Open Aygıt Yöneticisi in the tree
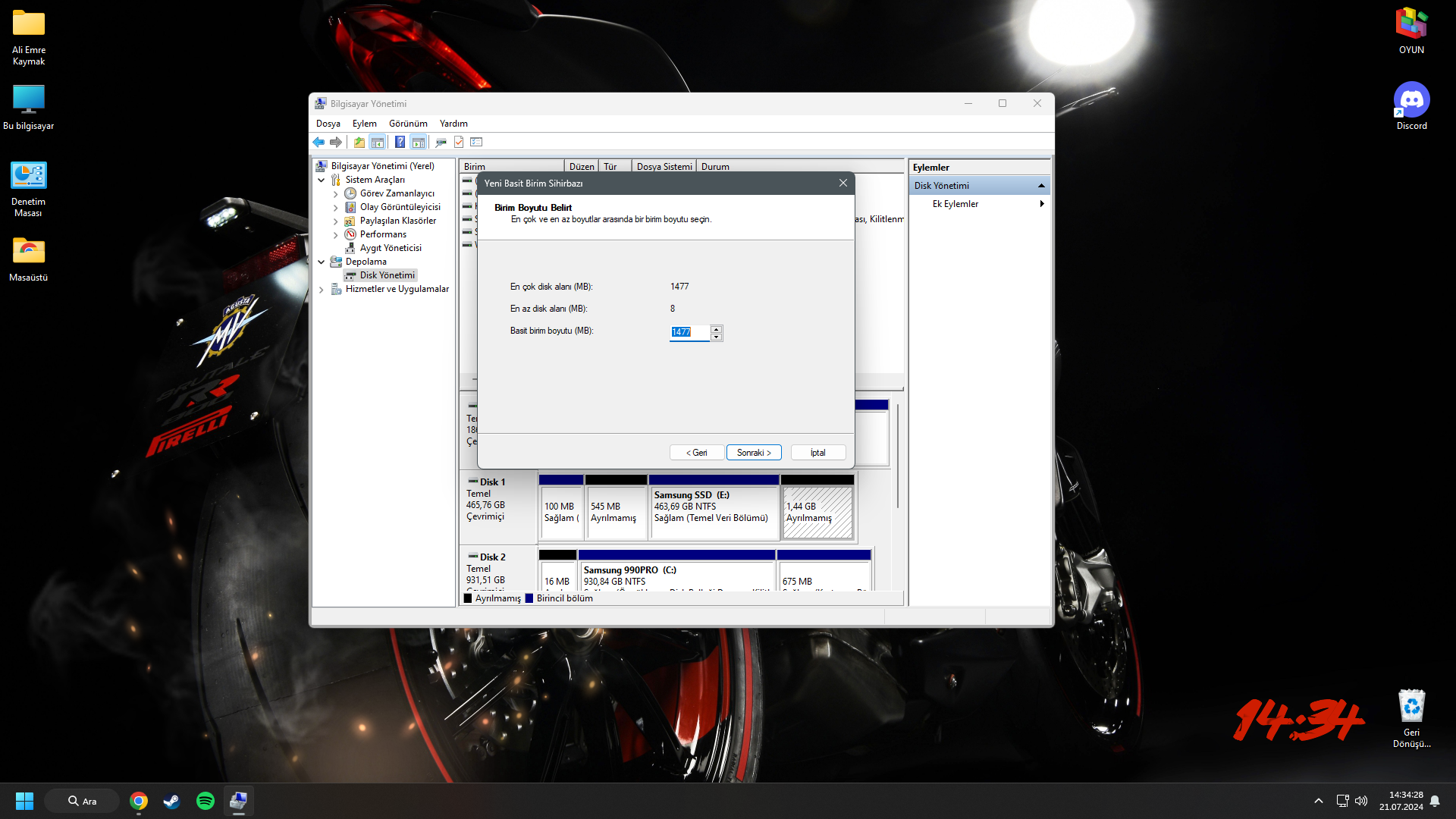Viewport: 1456px width, 819px height. click(x=391, y=248)
